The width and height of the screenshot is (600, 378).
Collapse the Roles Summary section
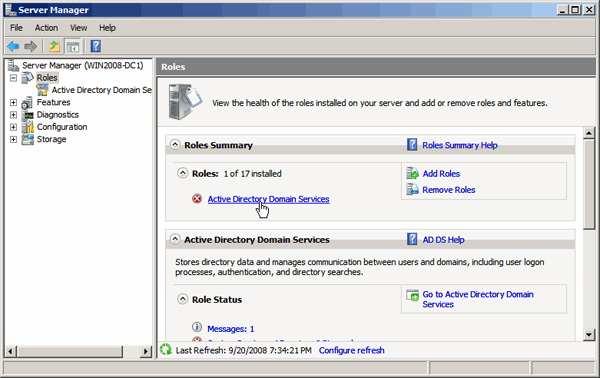point(175,145)
